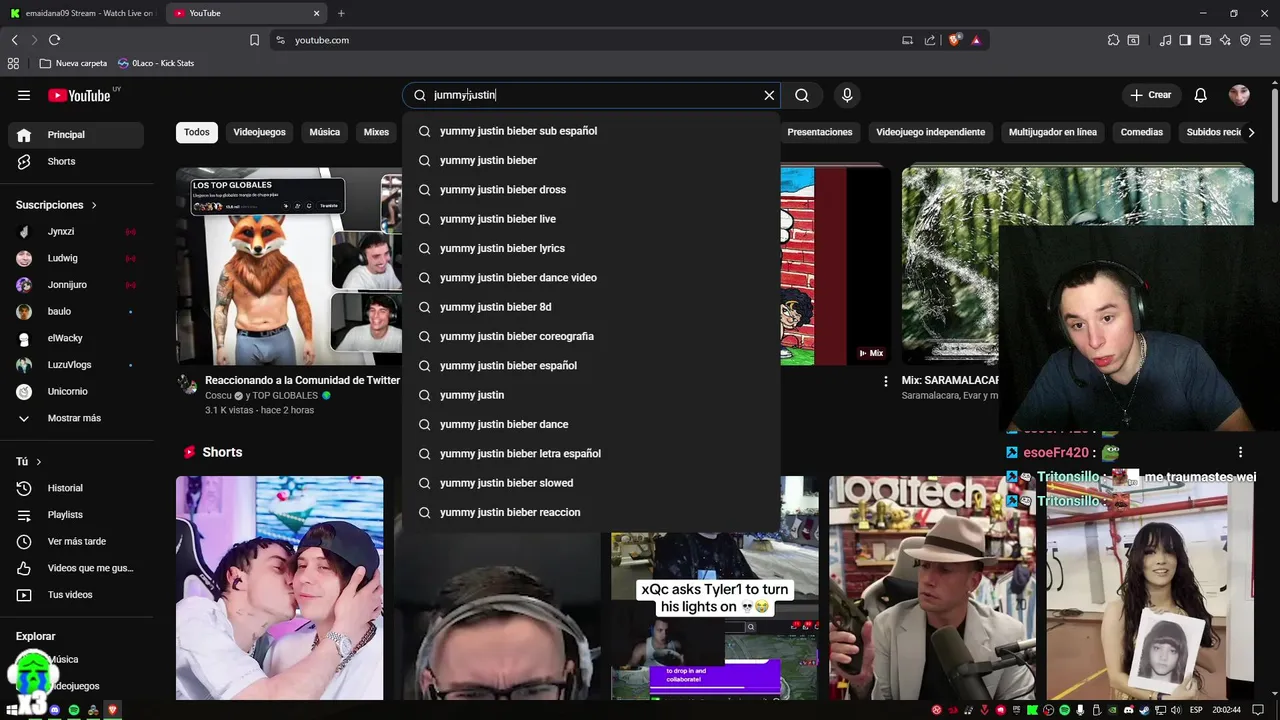Choose suggestion 'yummy justin bieber dance video'
Image resolution: width=1280 pixels, height=720 pixels.
[591, 277]
